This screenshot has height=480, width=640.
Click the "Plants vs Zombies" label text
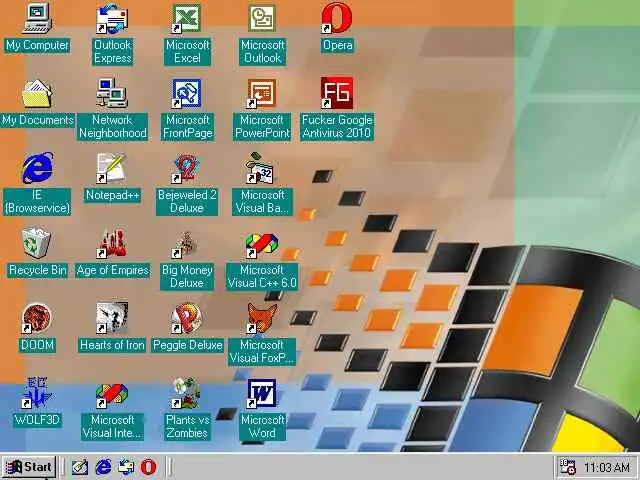(187, 426)
